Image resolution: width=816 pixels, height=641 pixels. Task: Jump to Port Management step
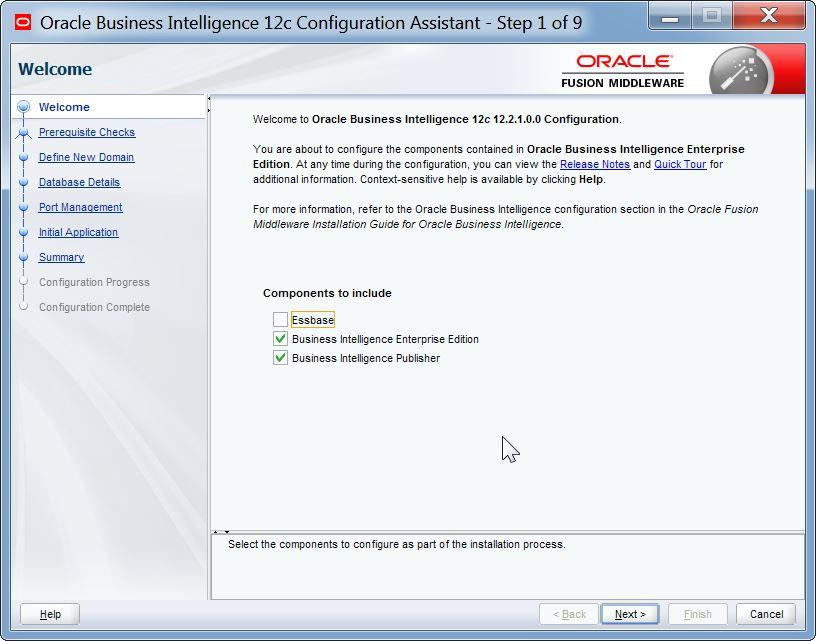coord(80,207)
